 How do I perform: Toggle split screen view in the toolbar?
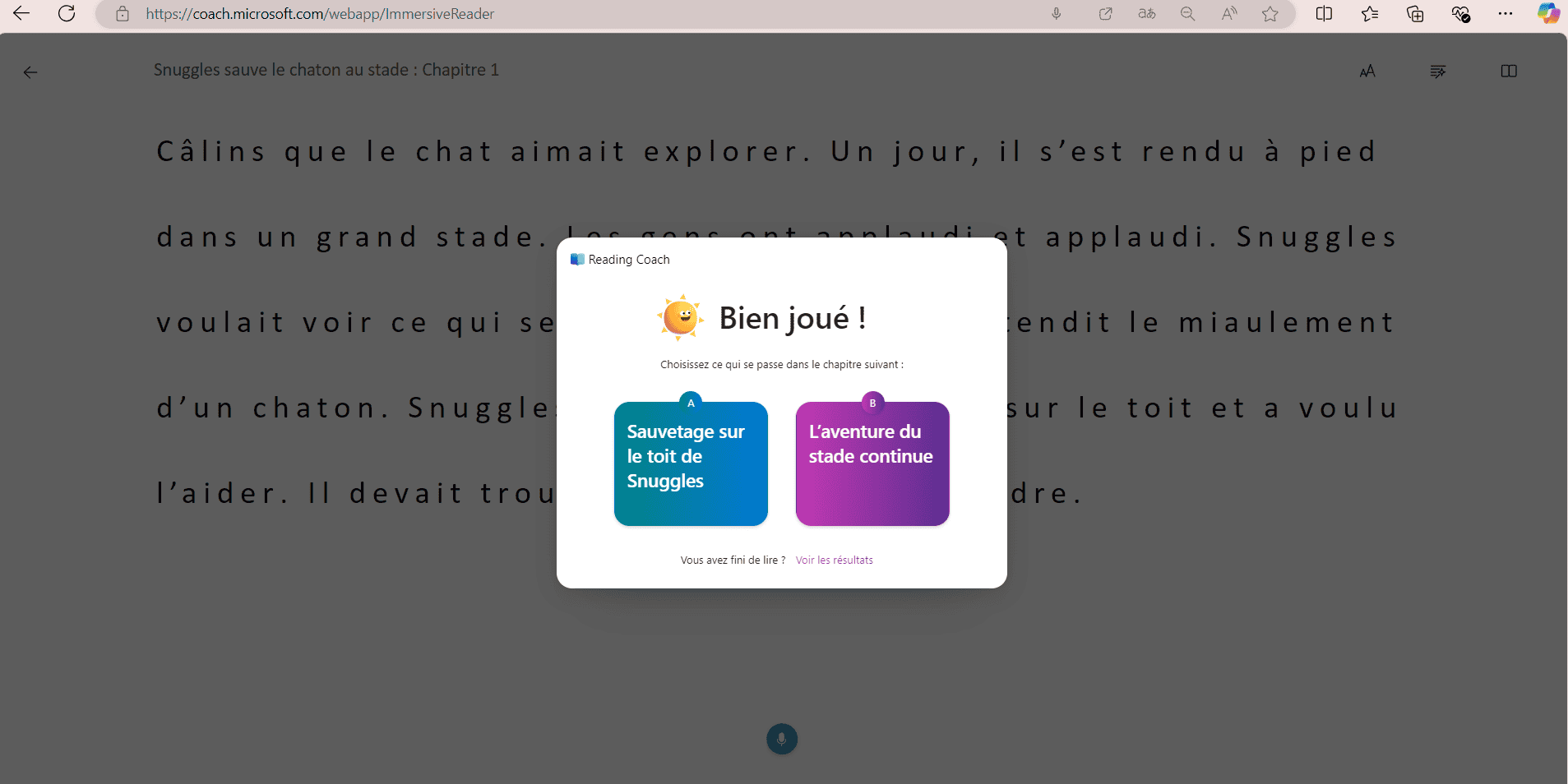coord(1324,14)
